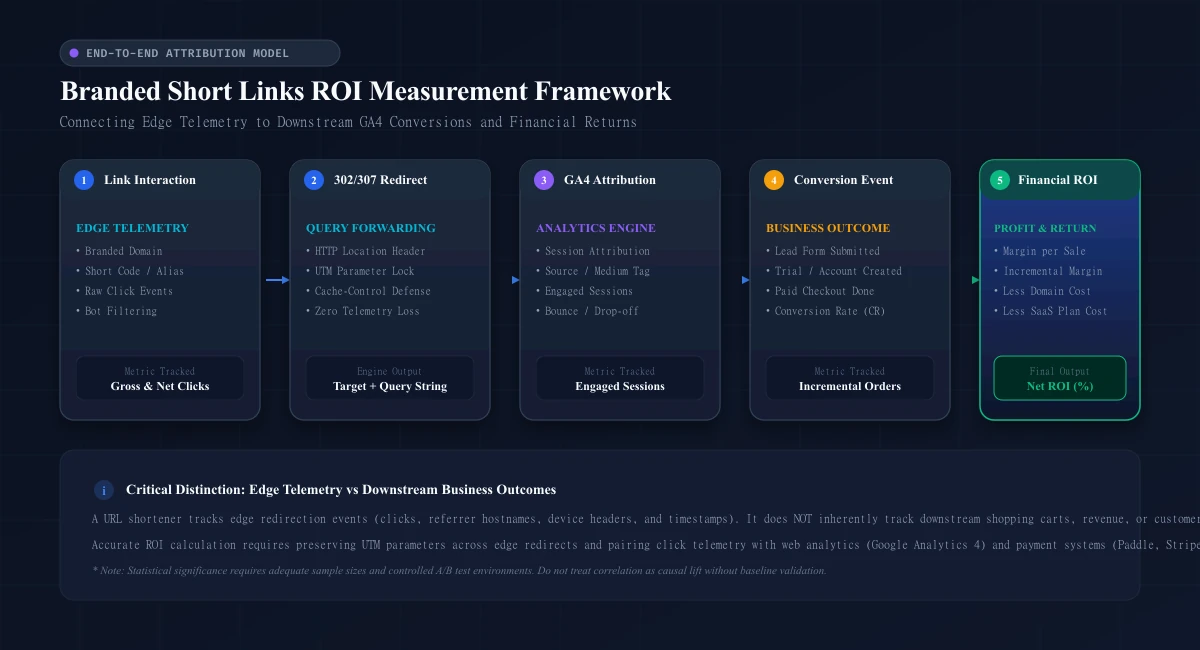Select the Zero Telemetry Loss bullet
Viewport: 1200px width, 650px height.
point(363,311)
